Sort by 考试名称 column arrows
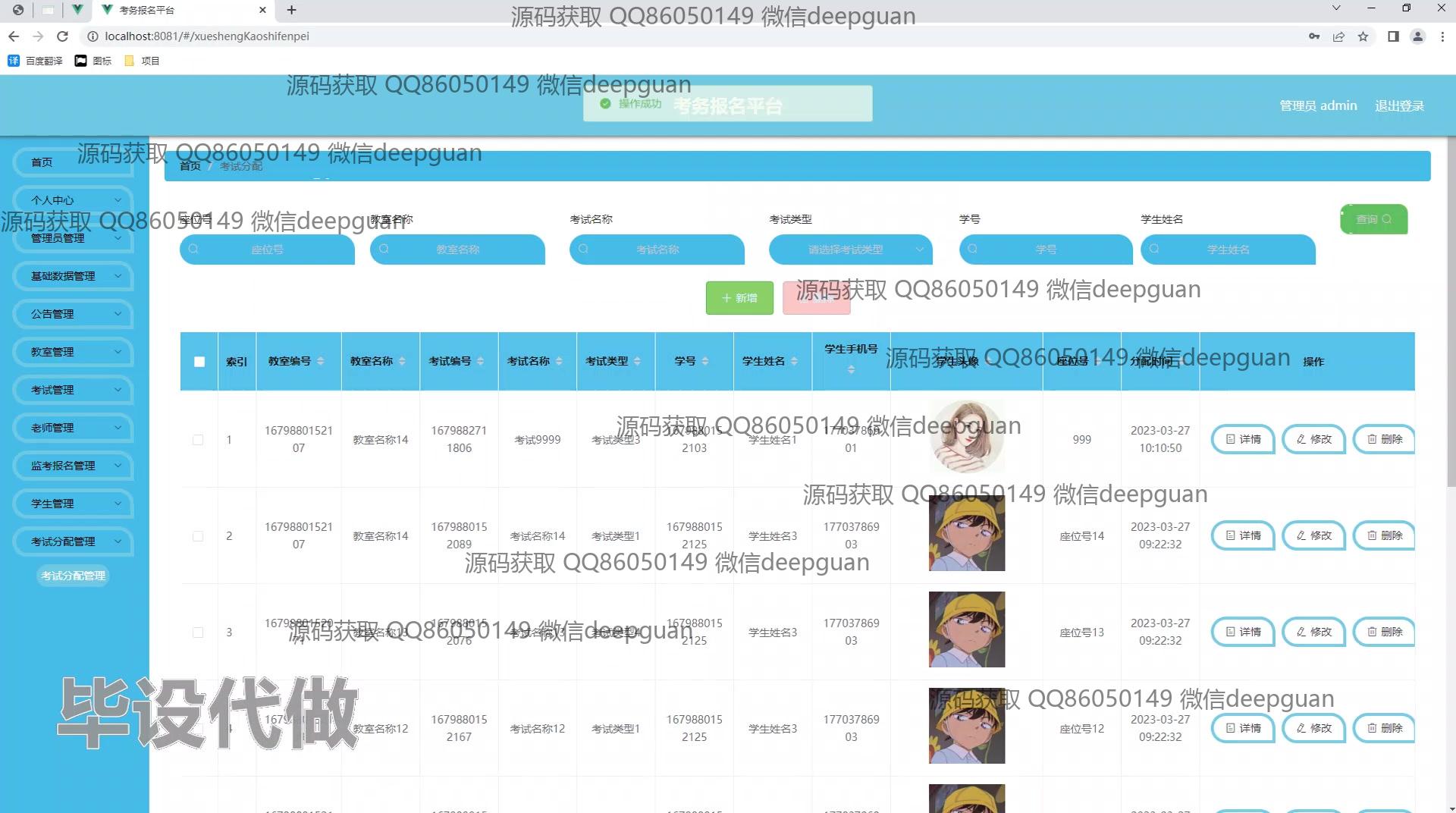Screen dimensions: 1456x813 point(559,361)
